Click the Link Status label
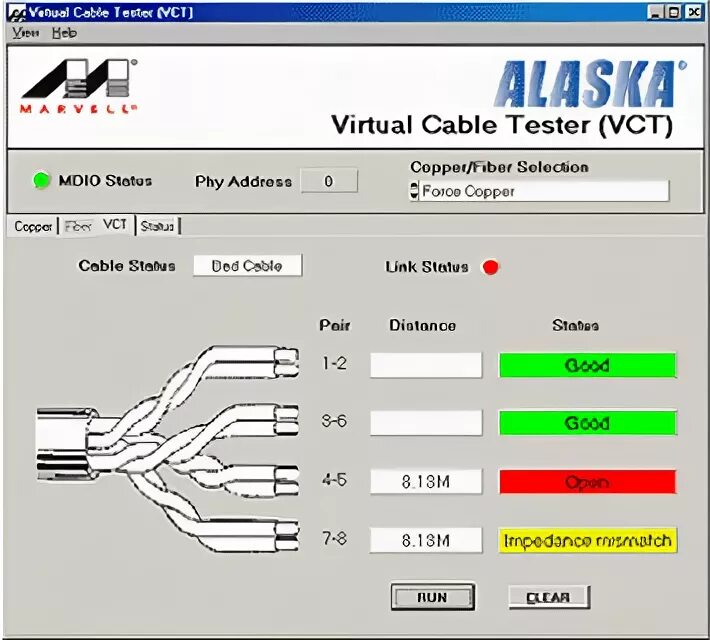710x640 pixels. 427,267
